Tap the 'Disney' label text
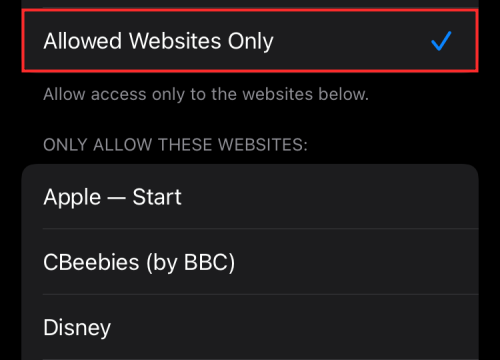500x360 pixels. click(x=77, y=328)
